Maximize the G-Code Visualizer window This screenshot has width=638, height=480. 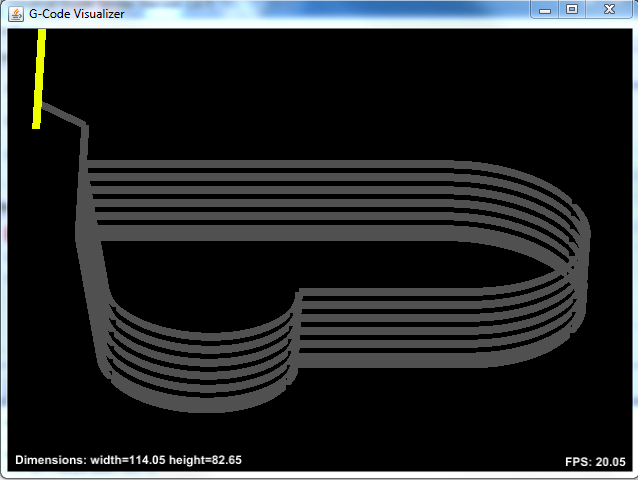[572, 9]
